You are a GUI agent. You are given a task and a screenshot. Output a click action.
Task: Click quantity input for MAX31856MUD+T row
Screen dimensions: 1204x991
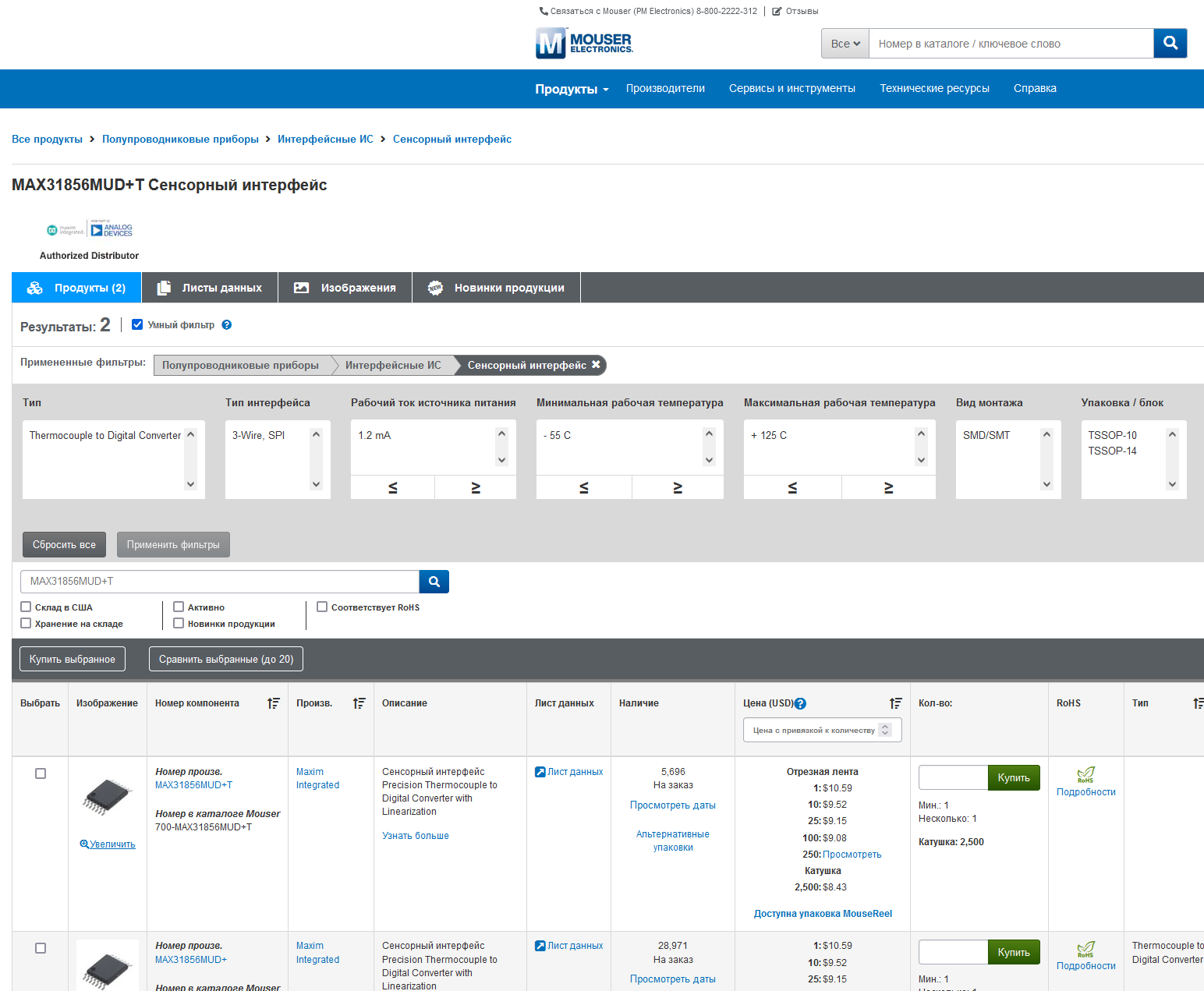(x=953, y=778)
